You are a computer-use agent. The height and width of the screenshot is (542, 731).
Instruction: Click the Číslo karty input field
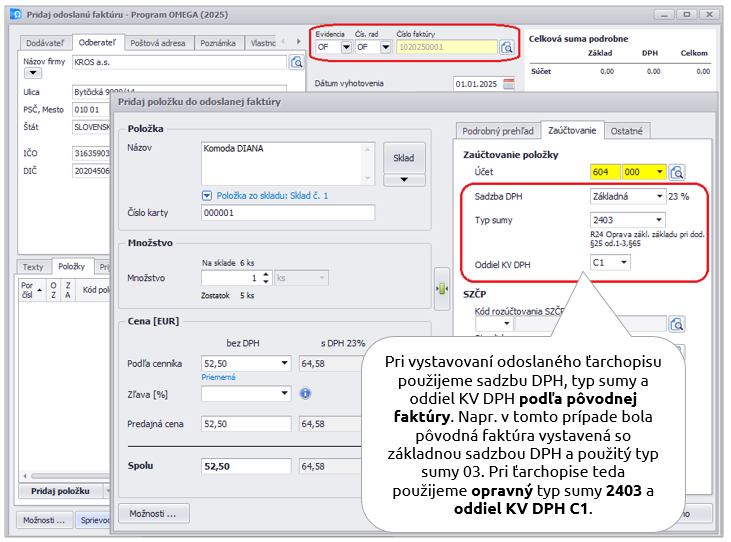287,213
